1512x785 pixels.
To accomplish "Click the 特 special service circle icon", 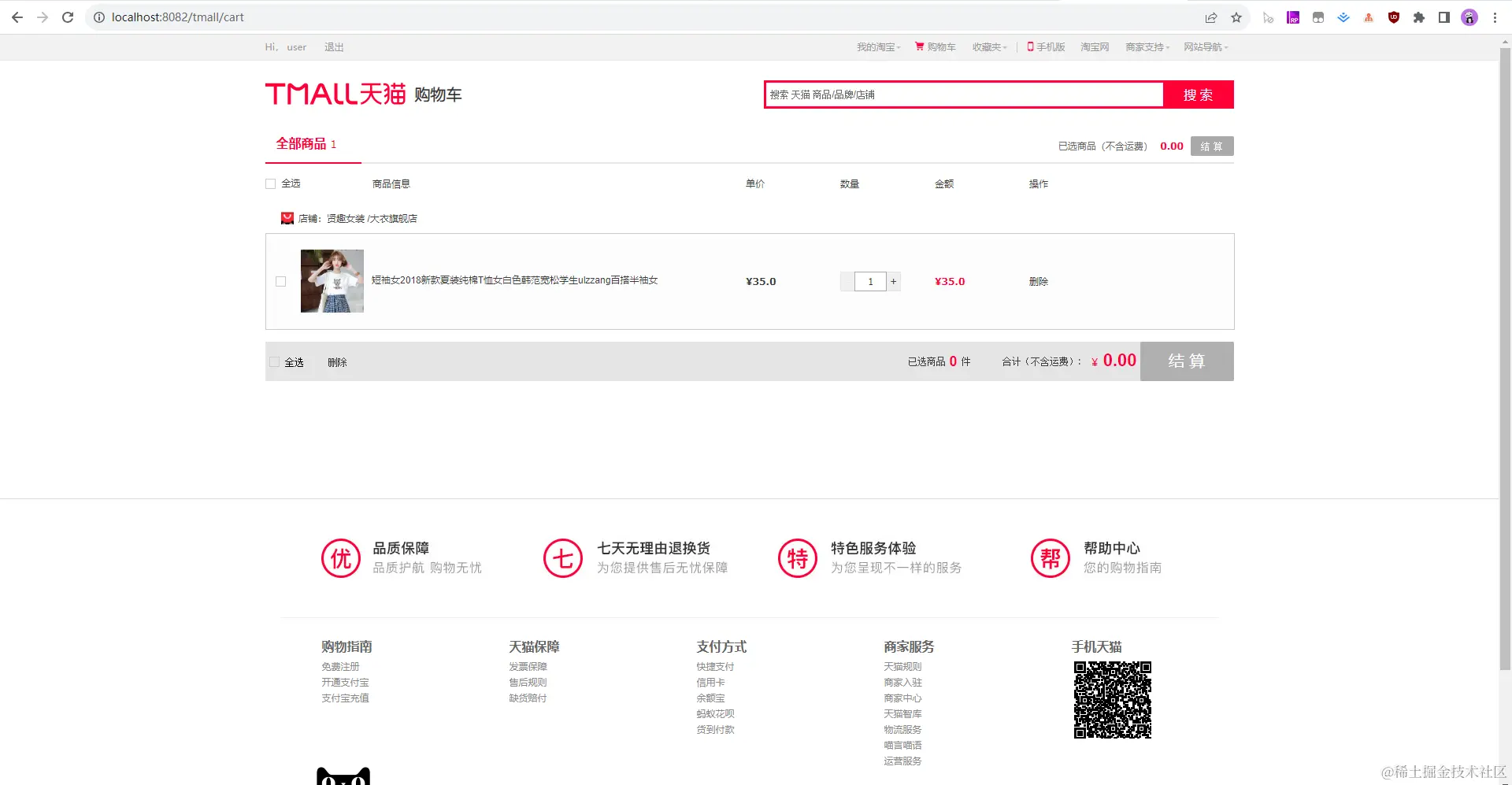I will 798,558.
